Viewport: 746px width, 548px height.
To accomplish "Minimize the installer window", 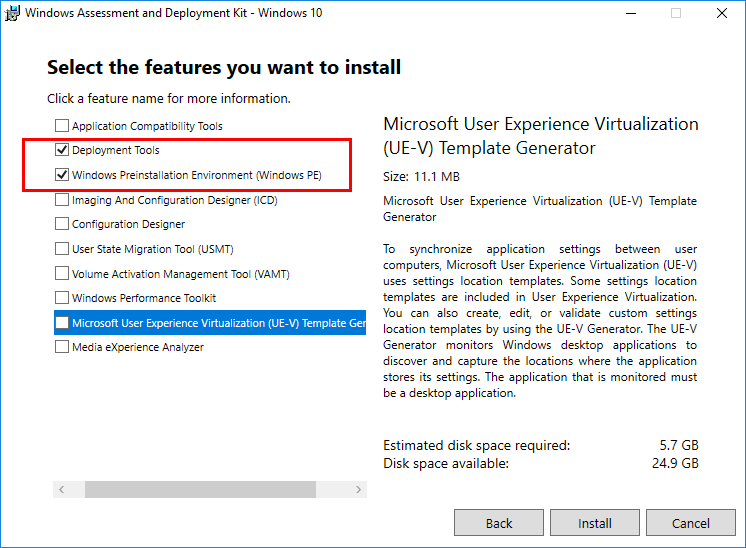I will tap(630, 14).
